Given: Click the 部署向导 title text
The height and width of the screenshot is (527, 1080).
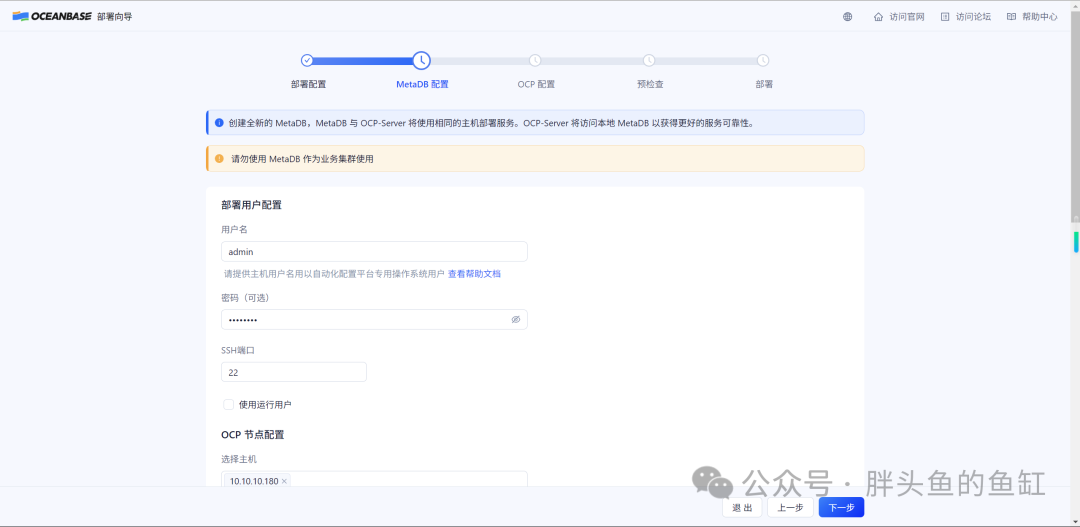Looking at the screenshot, I should pos(114,17).
